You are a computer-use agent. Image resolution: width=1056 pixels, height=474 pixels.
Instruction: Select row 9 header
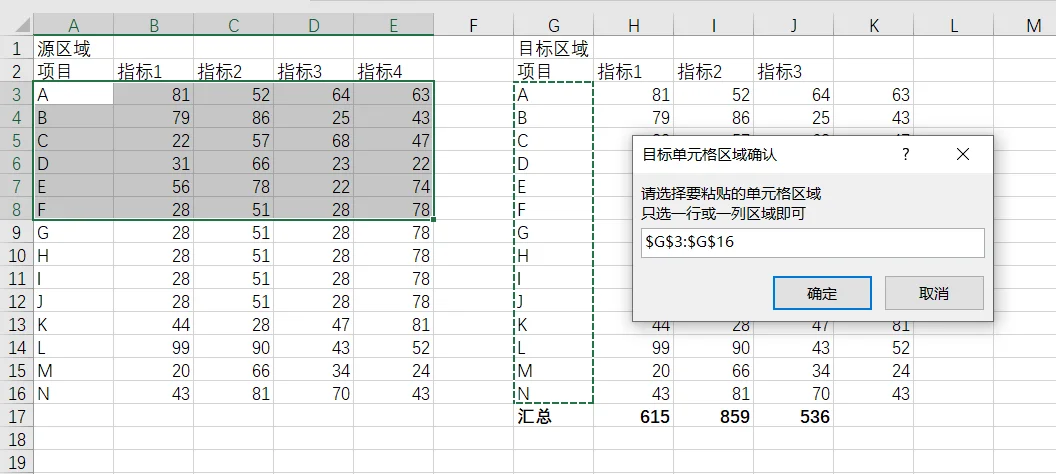coord(16,232)
